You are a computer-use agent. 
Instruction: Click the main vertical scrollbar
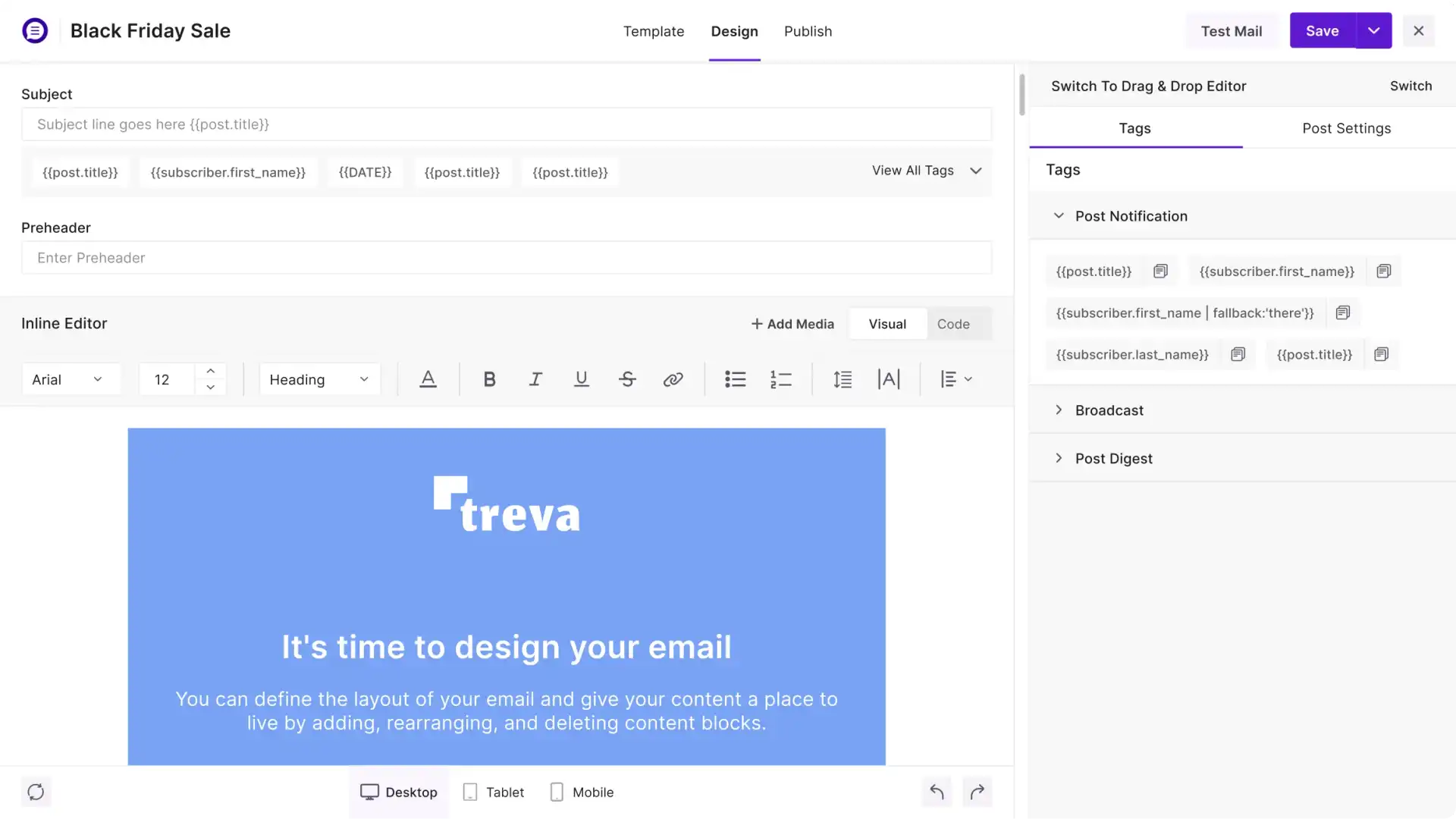pos(1022,95)
